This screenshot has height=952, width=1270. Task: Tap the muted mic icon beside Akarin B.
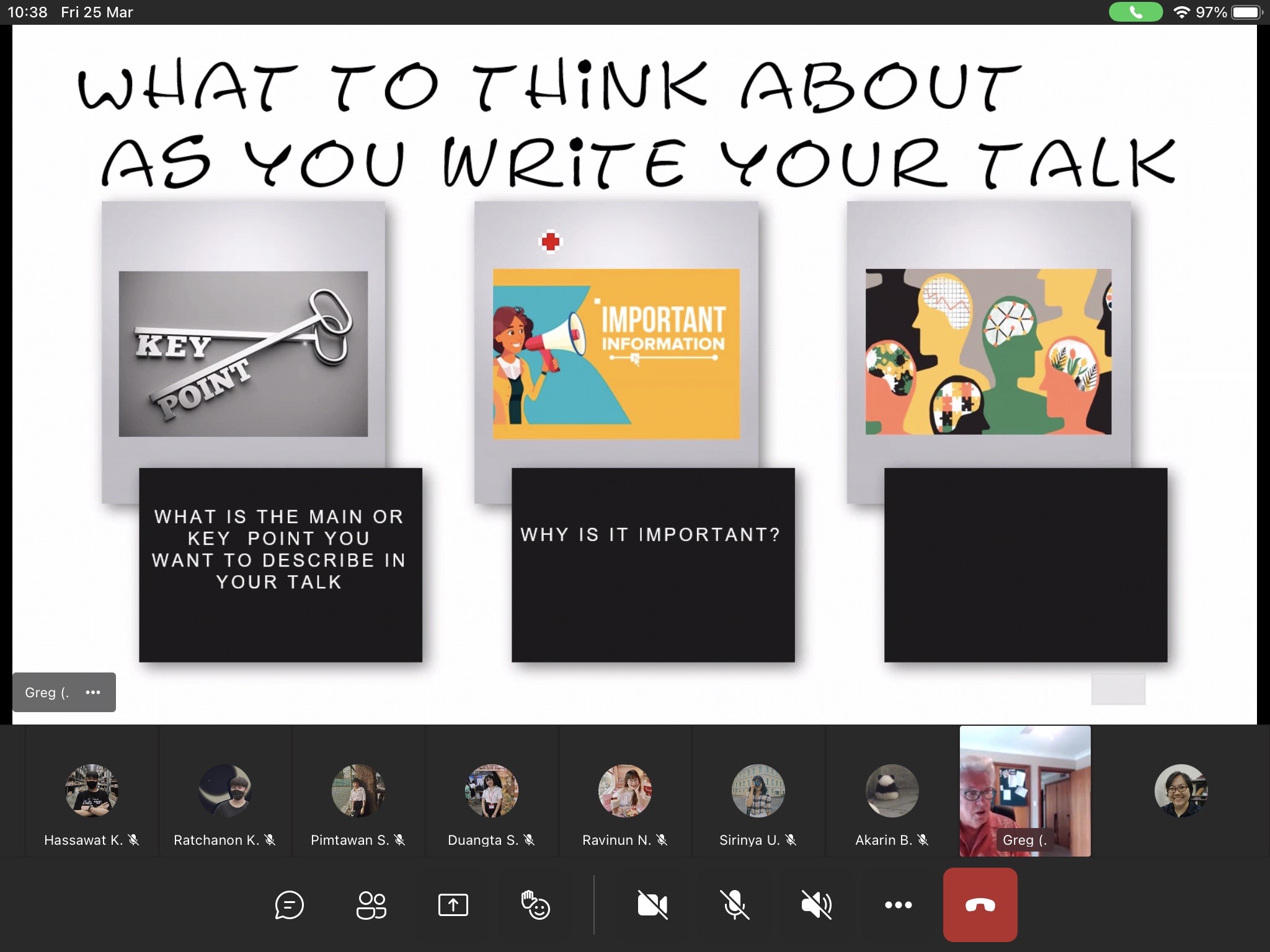(x=923, y=840)
